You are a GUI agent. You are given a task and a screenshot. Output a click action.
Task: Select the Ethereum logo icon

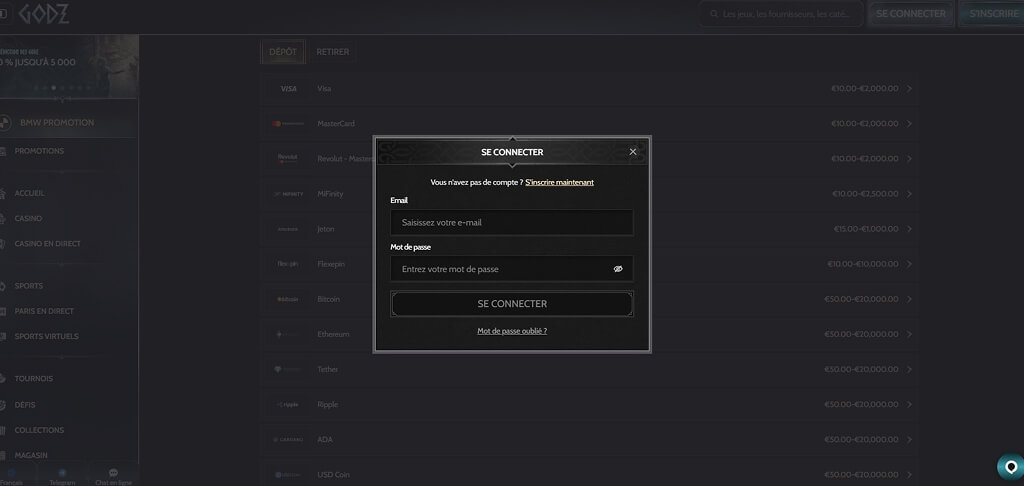[x=288, y=334]
